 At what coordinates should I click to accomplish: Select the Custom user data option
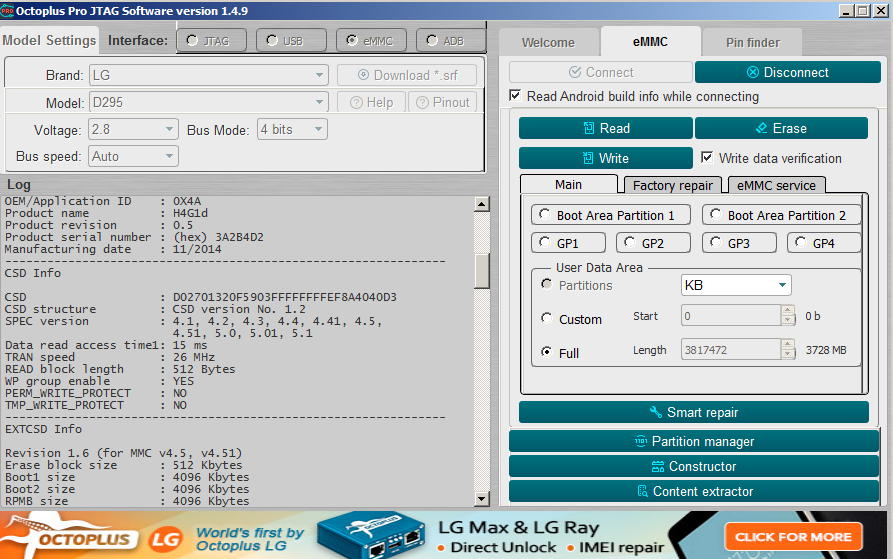(547, 318)
